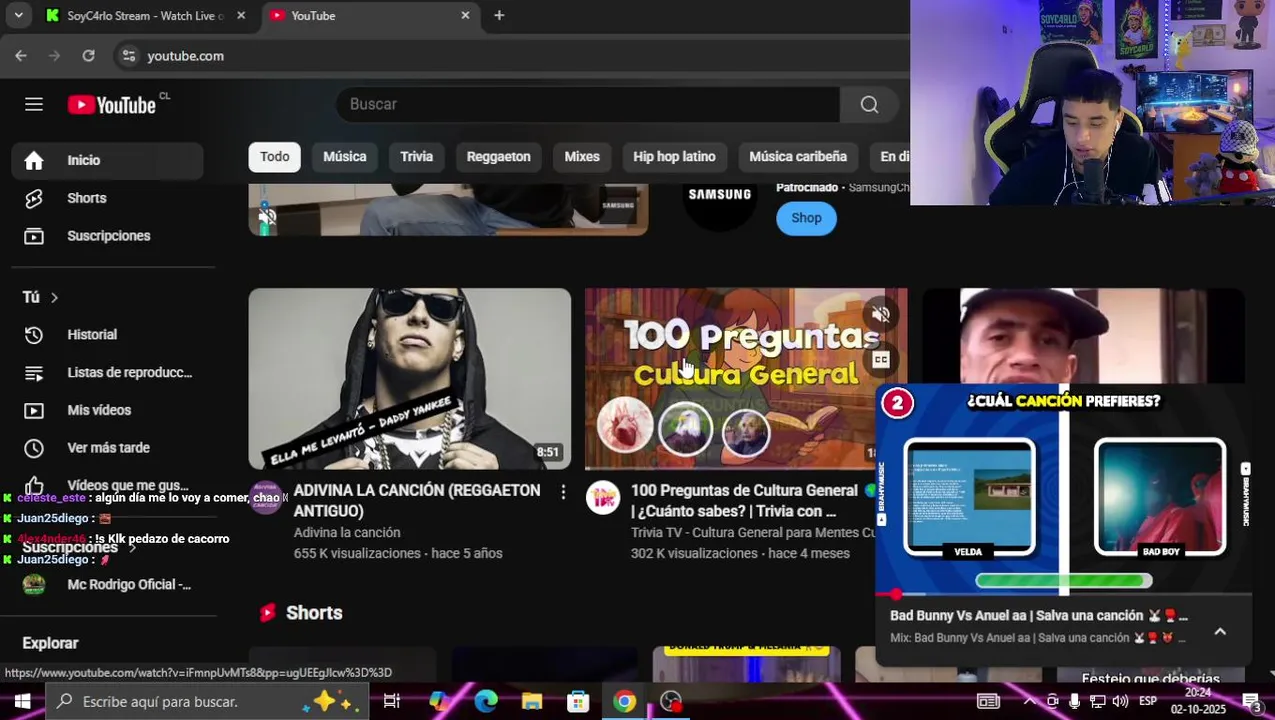Open Trivia TV channel avatar
The width and height of the screenshot is (1275, 720).
603,497
